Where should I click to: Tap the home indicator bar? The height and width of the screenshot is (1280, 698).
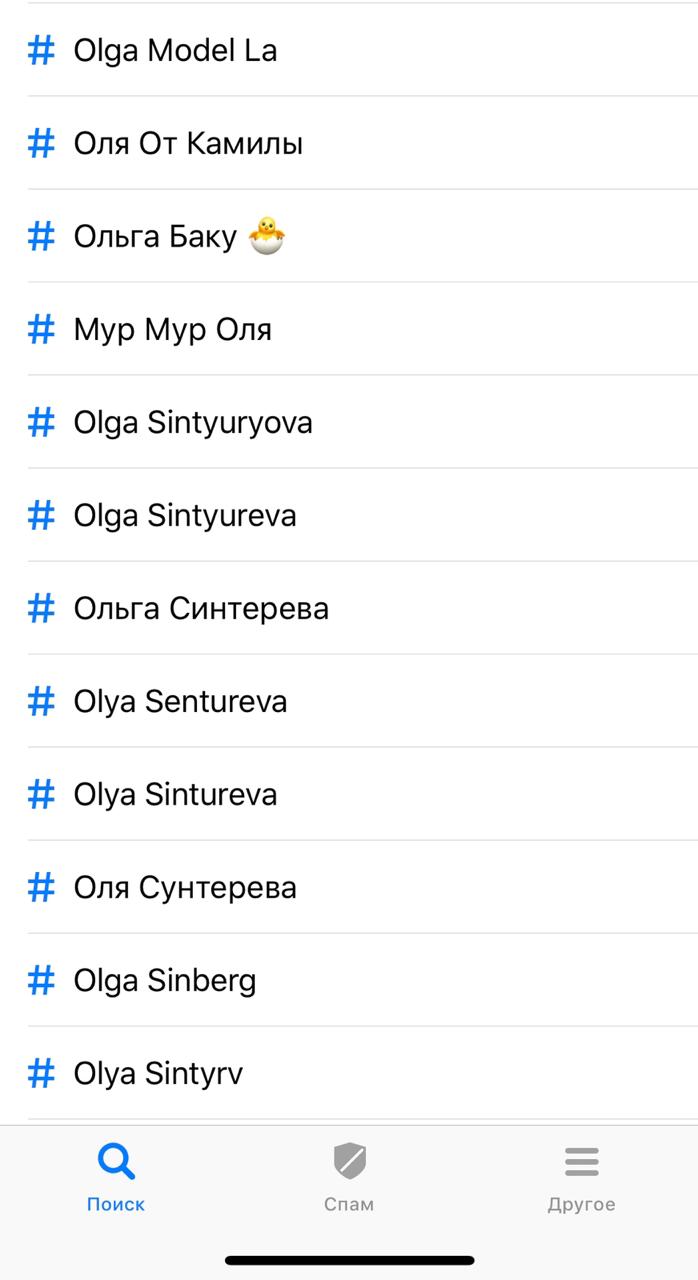point(349,1260)
